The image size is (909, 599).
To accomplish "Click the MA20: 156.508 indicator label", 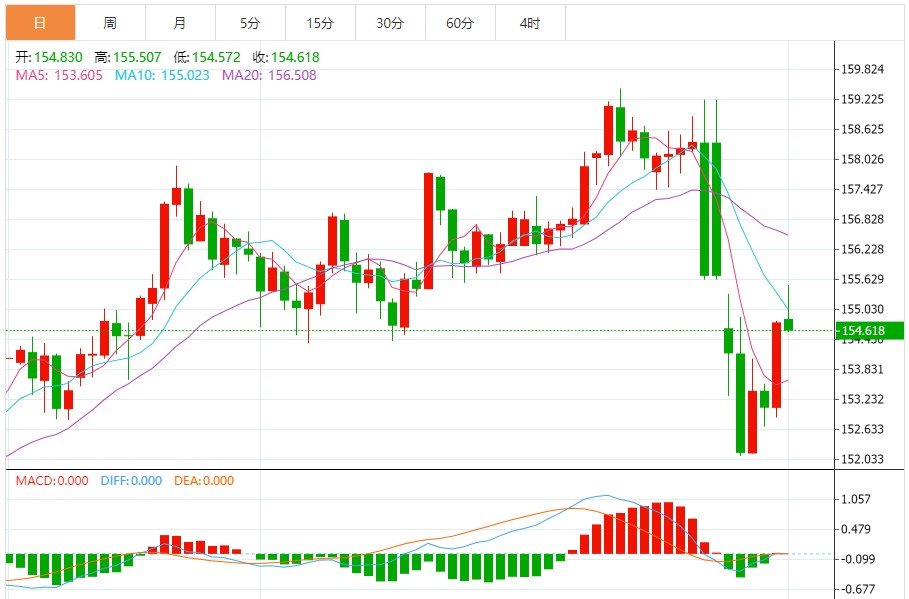I will 269,75.
